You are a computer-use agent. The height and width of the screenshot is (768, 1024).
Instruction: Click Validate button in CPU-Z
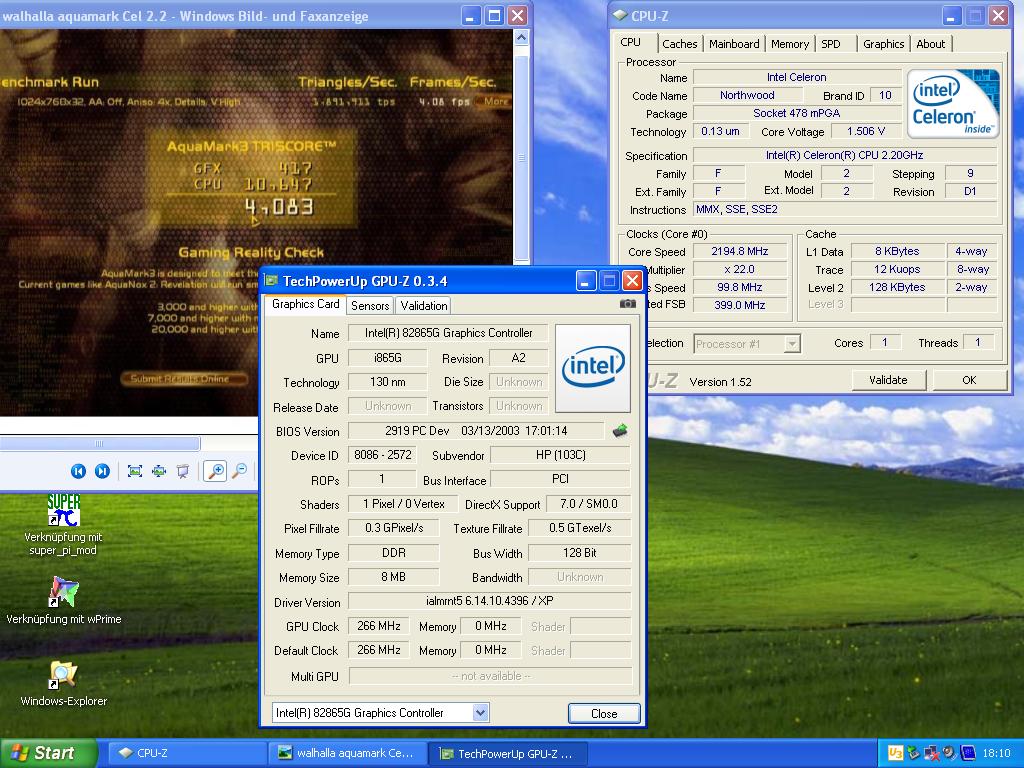[x=888, y=380]
